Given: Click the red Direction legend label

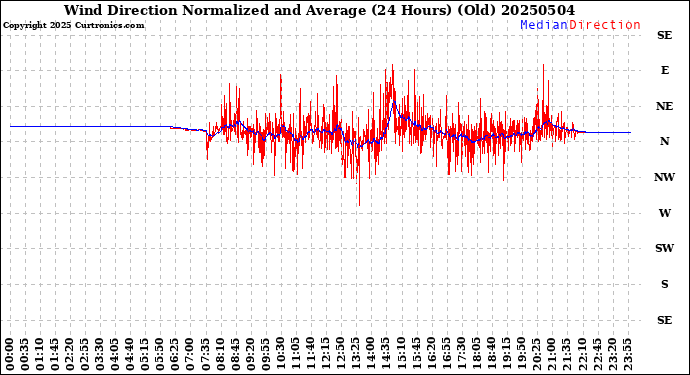Looking at the screenshot, I should (x=605, y=25).
